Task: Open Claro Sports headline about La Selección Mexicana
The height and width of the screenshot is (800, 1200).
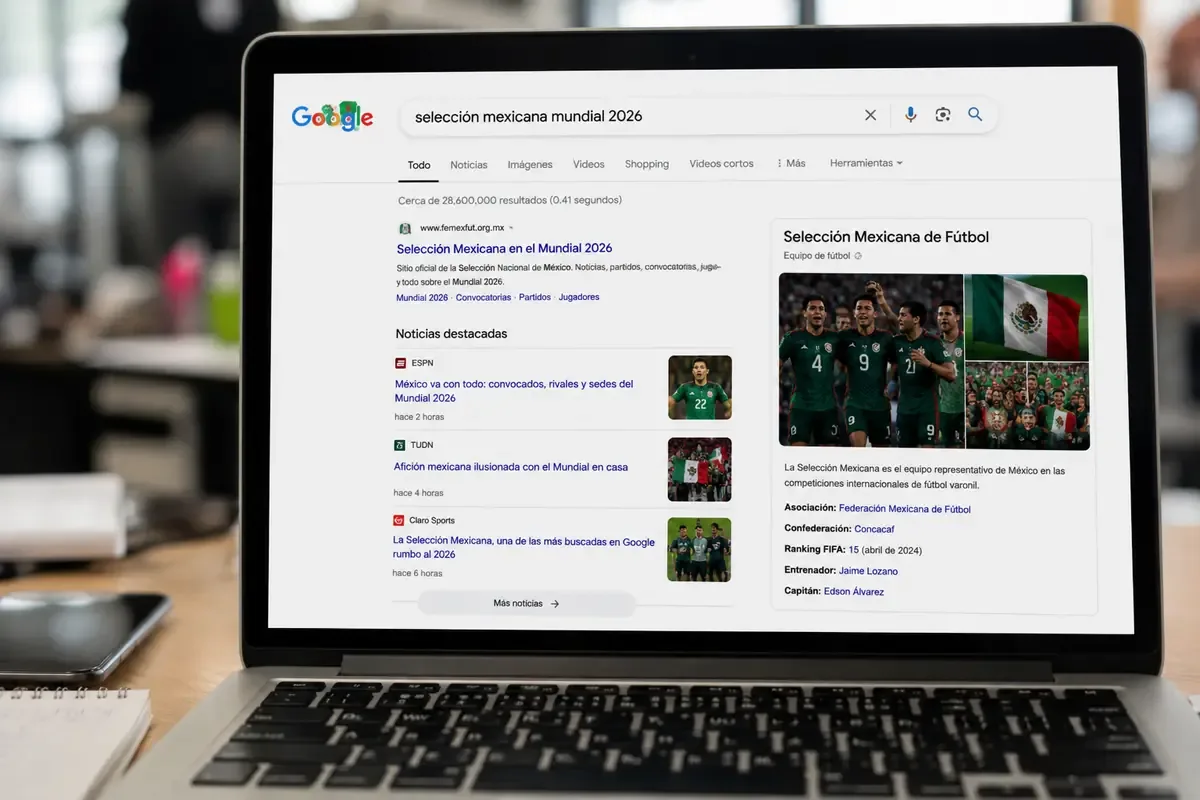Action: (x=524, y=548)
